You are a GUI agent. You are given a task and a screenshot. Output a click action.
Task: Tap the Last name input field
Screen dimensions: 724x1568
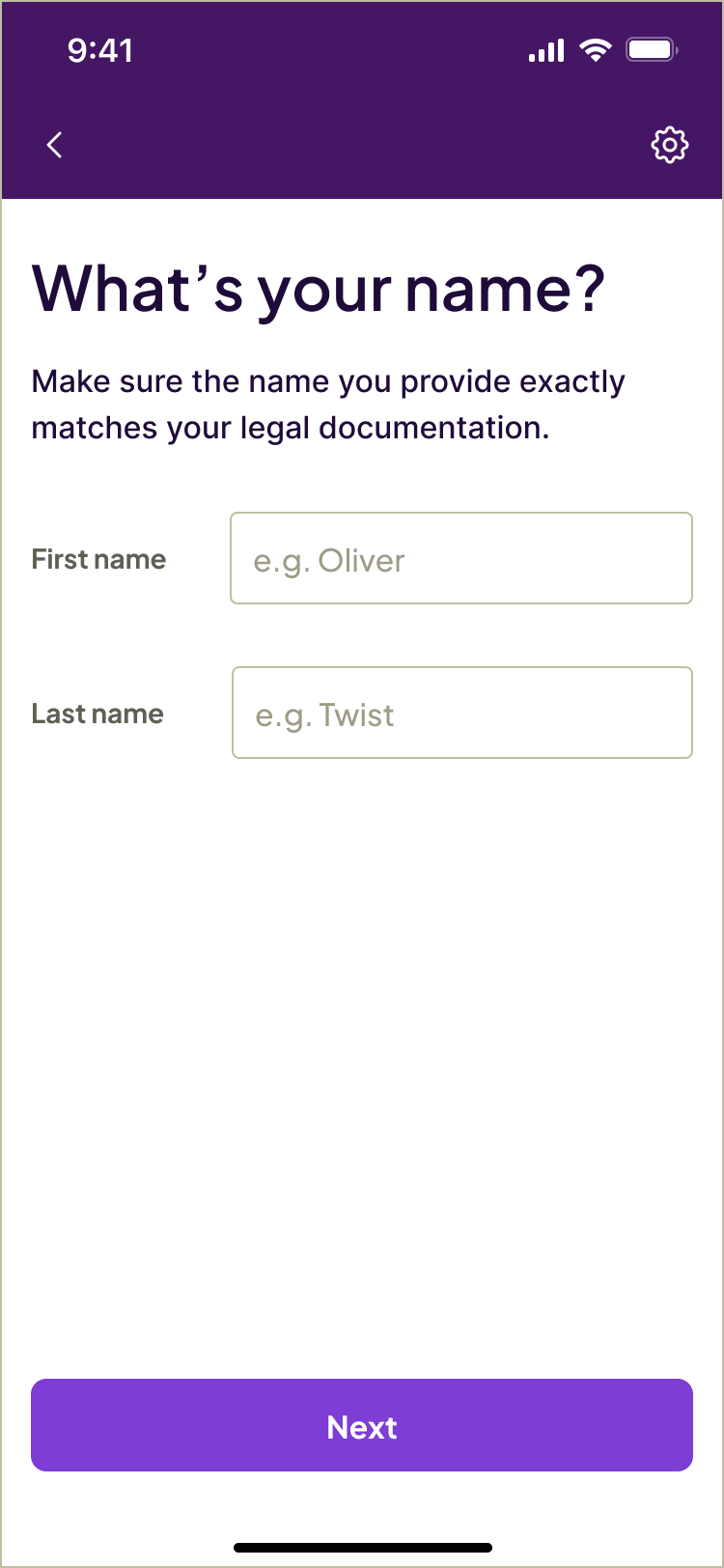(461, 713)
